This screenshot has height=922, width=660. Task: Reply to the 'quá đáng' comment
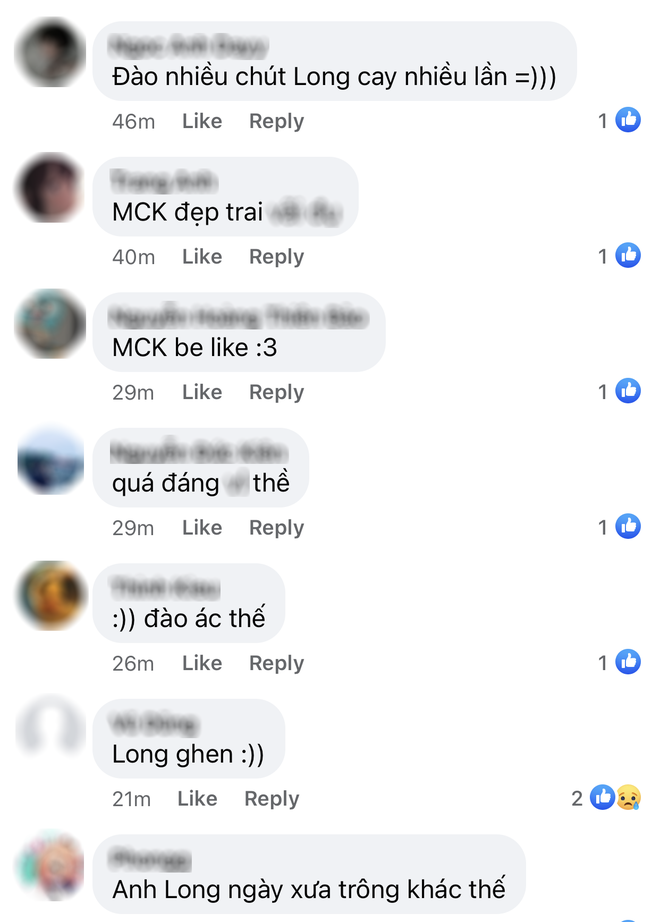(x=276, y=527)
